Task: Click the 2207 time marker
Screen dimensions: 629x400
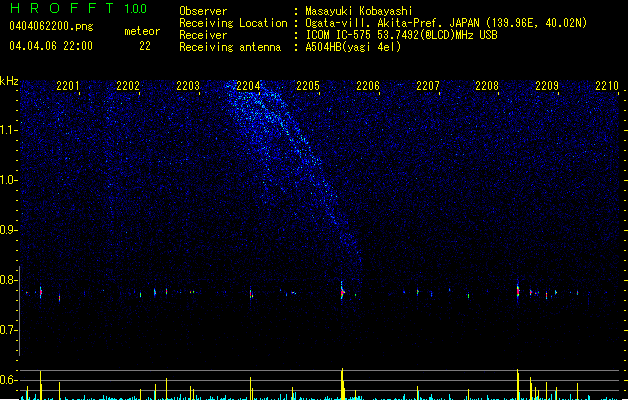Action: coord(428,86)
